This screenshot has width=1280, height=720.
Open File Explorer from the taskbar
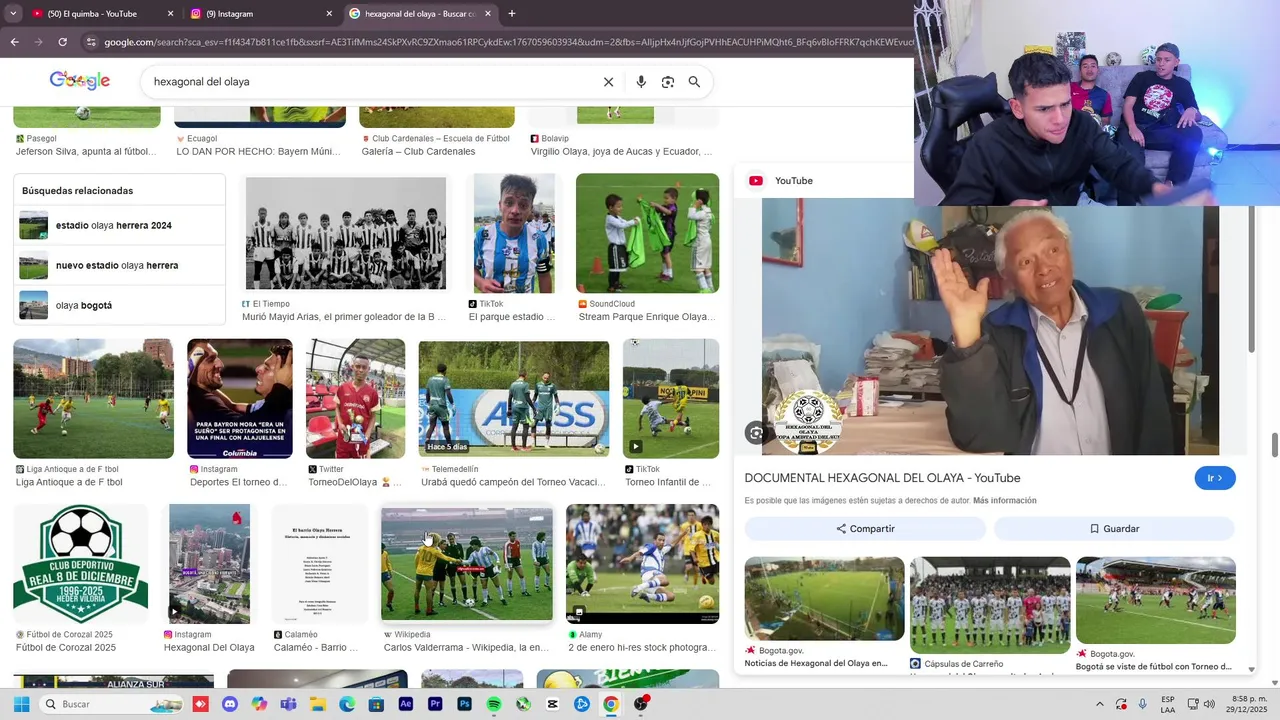tap(318, 704)
